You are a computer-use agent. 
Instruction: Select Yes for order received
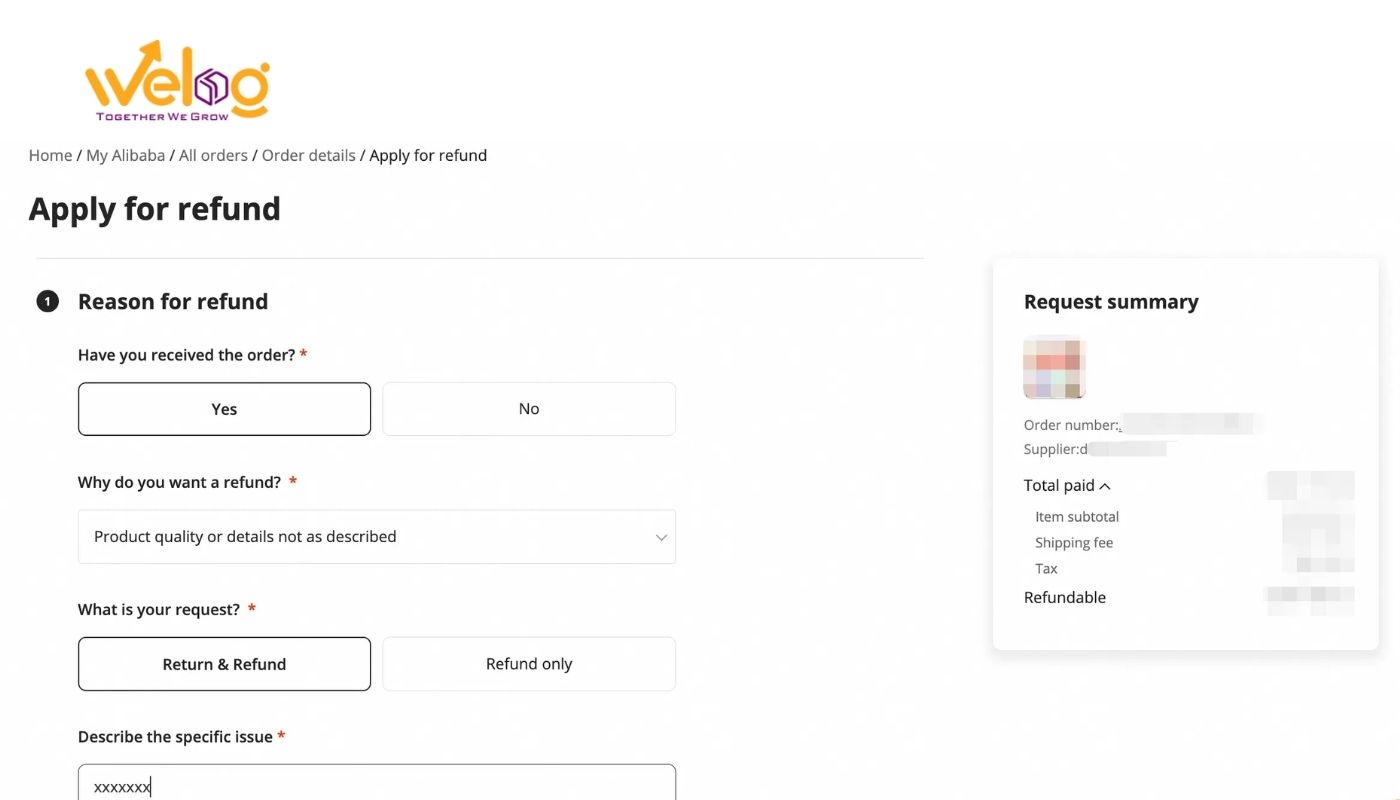click(x=224, y=409)
